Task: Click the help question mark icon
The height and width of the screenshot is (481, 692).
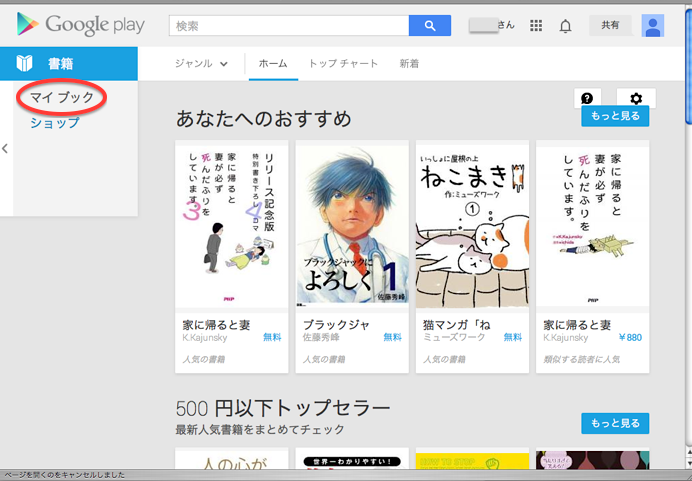Action: [587, 98]
